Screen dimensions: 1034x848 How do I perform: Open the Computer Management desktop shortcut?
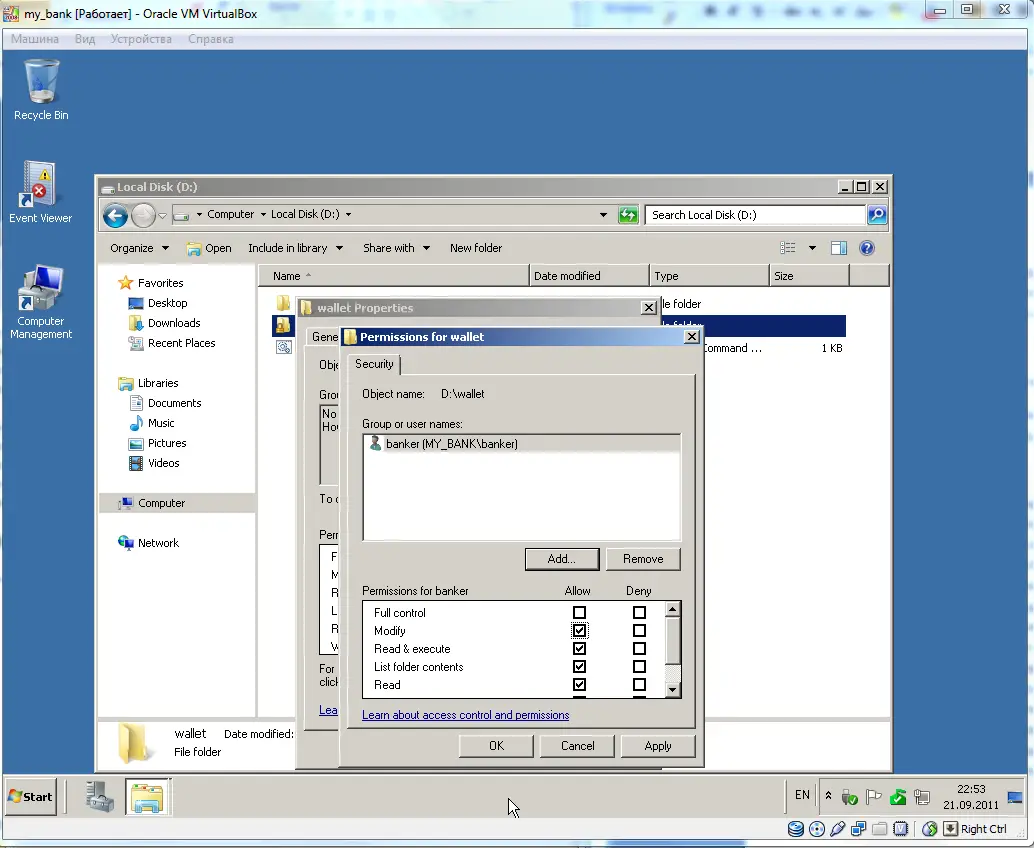coord(40,302)
